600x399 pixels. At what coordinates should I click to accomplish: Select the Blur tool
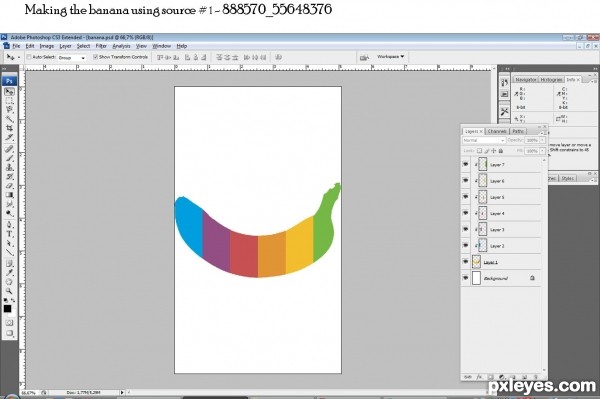coord(9,204)
